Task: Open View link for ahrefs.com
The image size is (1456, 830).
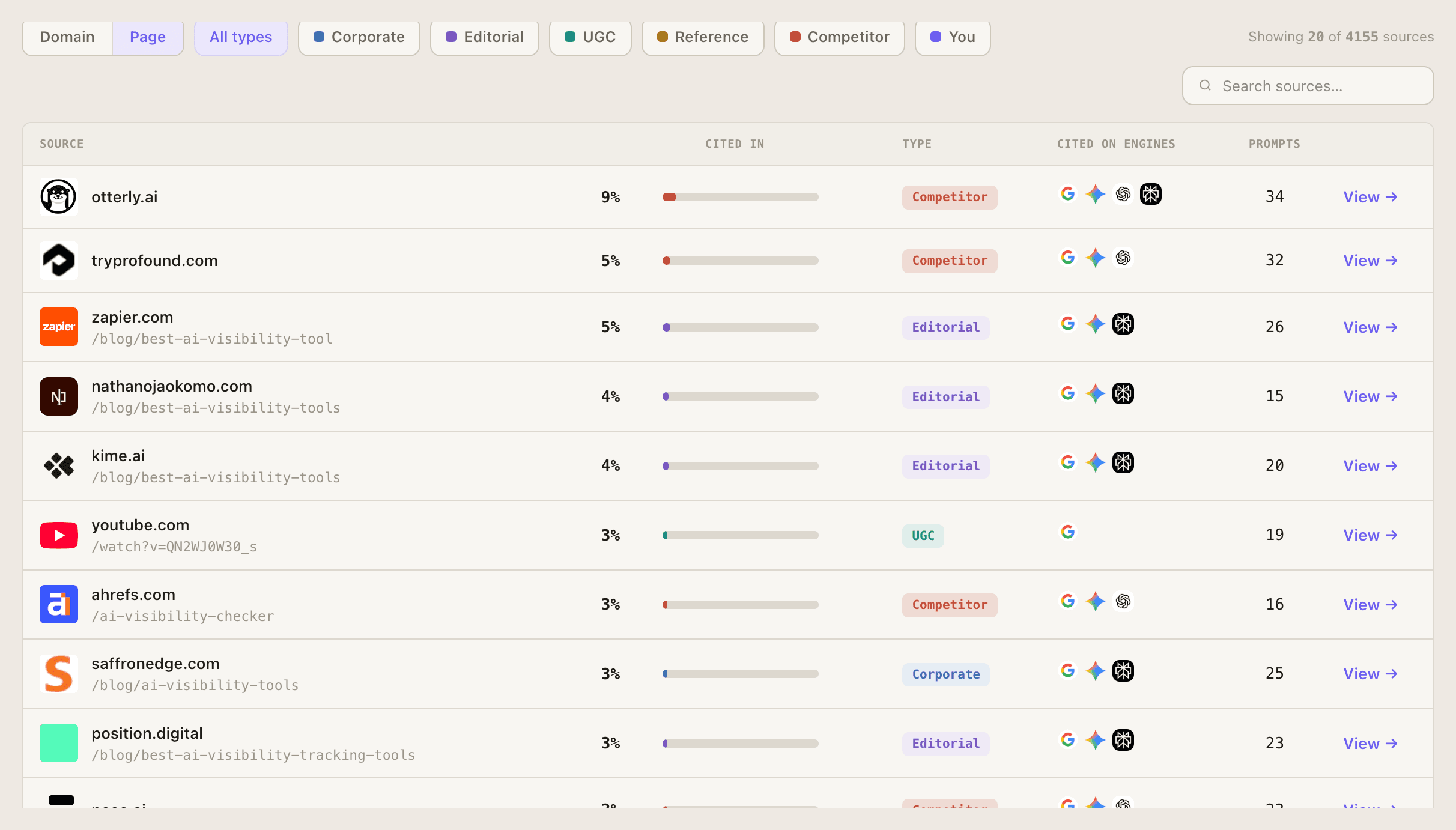Action: point(1371,605)
